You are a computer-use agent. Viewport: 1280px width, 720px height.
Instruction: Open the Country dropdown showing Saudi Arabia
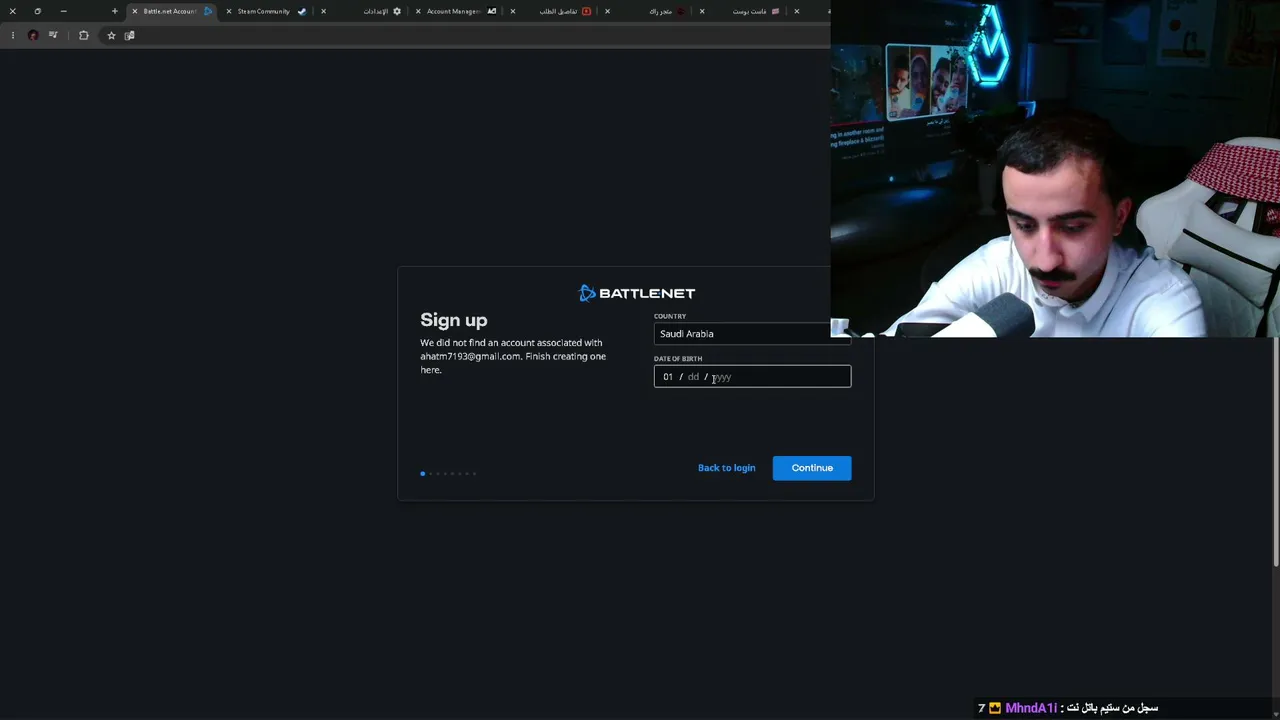coord(752,334)
